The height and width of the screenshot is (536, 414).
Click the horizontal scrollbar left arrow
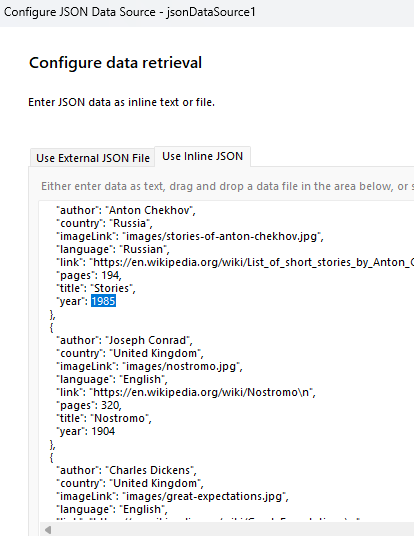(x=48, y=530)
